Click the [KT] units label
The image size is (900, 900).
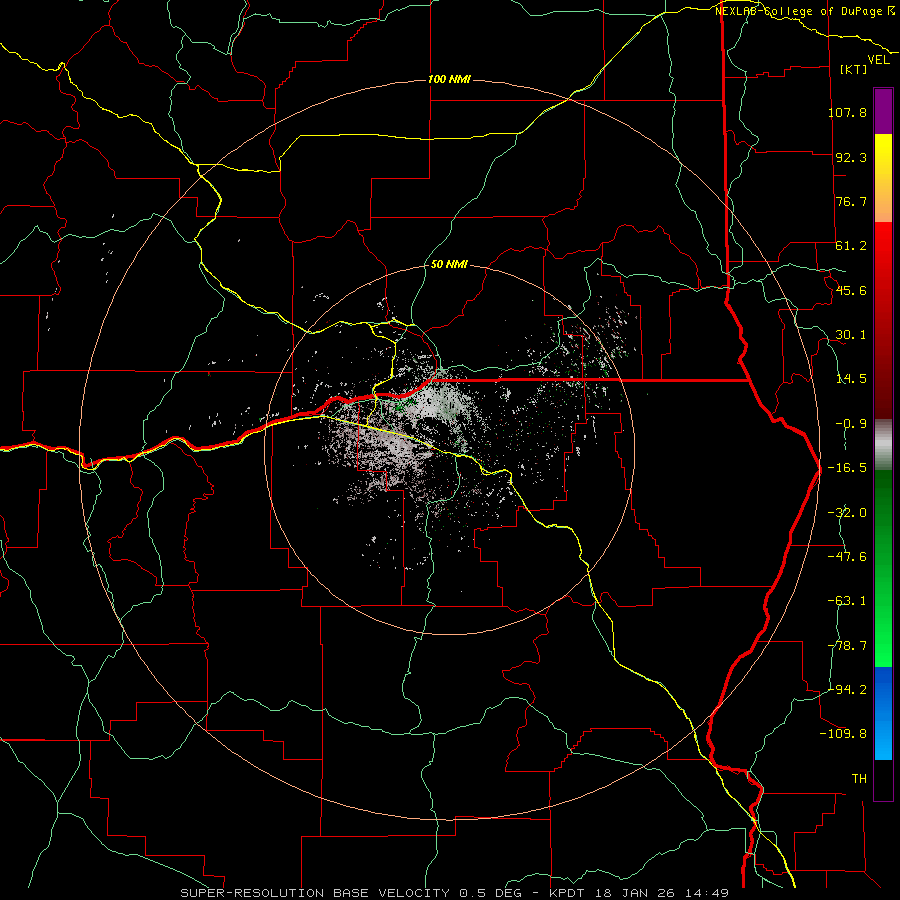[x=853, y=69]
